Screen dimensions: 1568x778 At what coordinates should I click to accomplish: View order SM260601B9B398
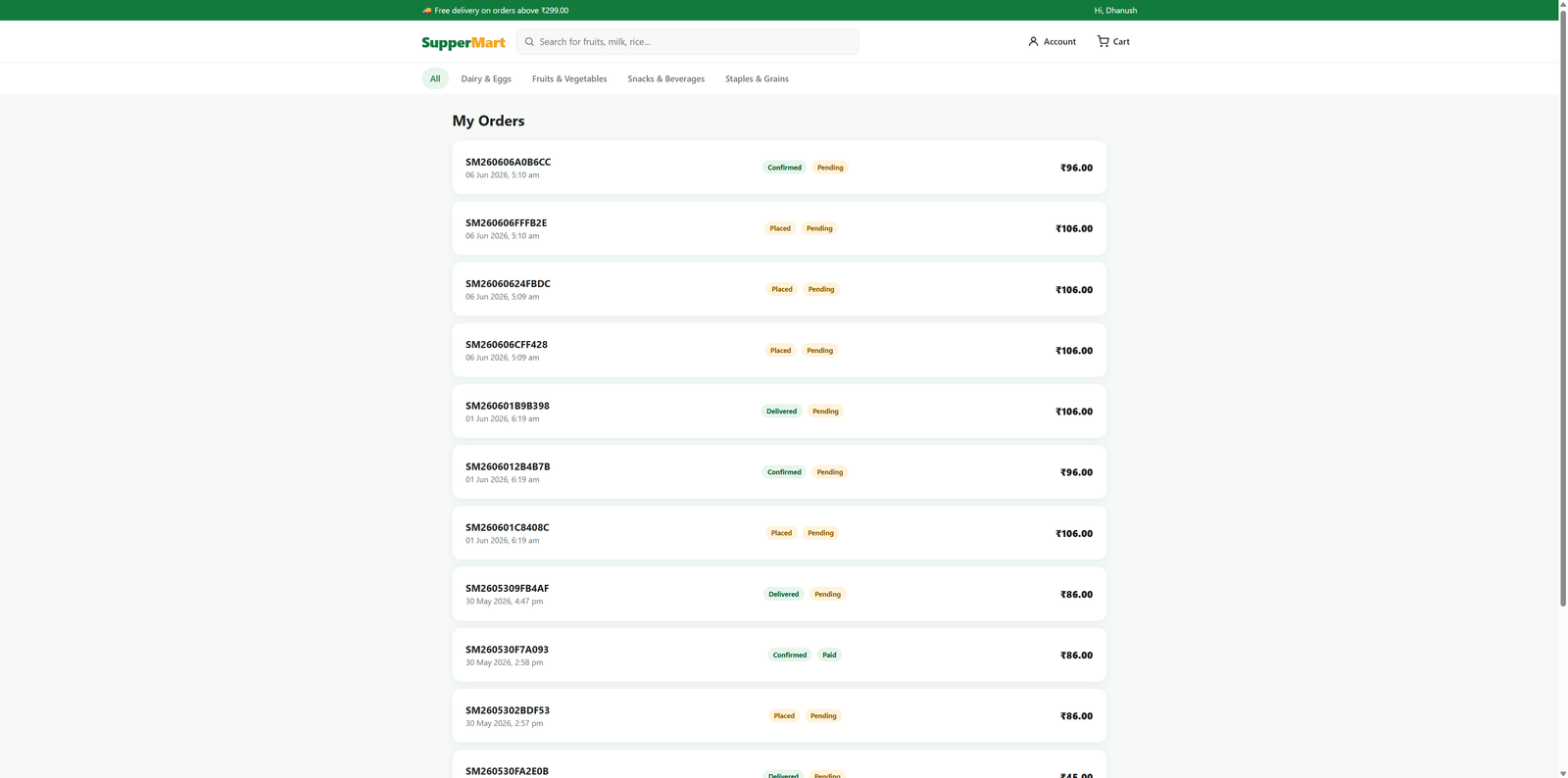[x=779, y=411]
